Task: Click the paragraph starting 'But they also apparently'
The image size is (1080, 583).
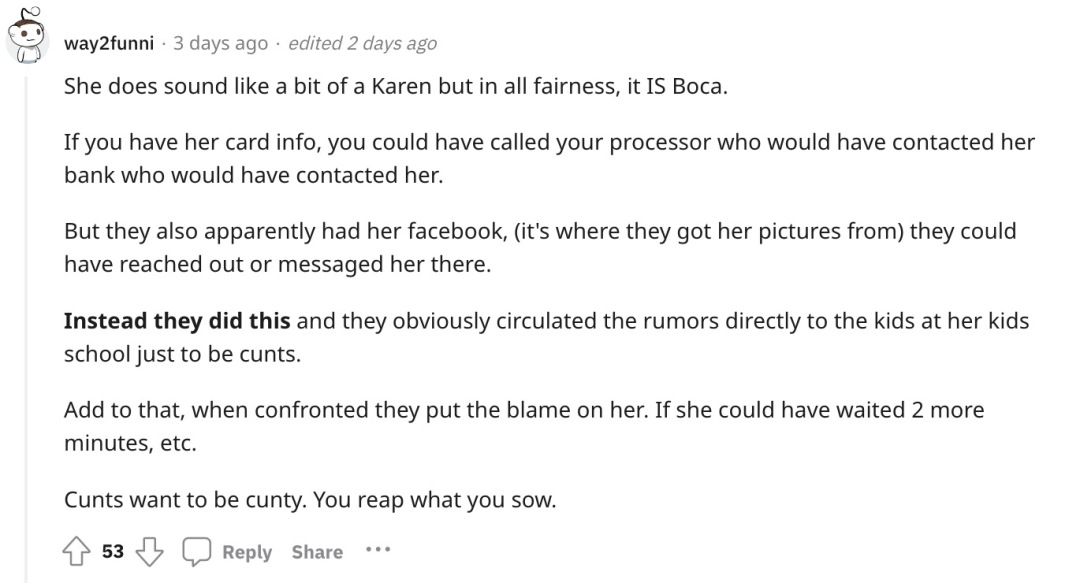Action: [540, 247]
